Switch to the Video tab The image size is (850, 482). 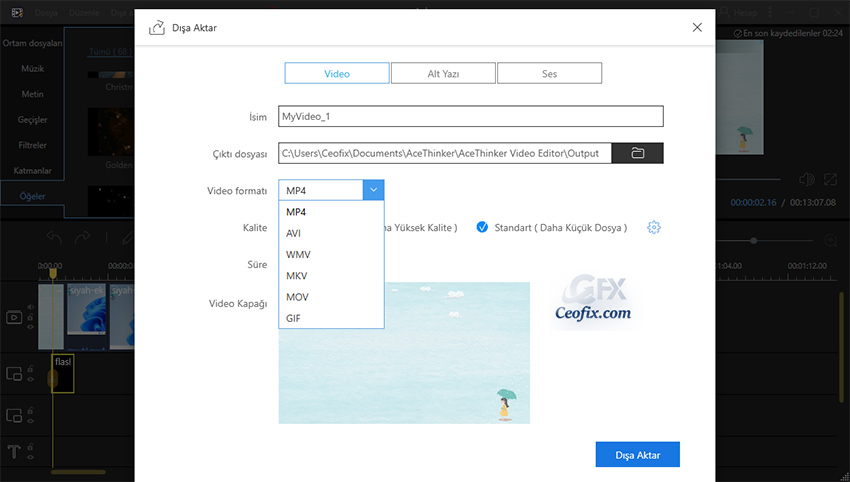coord(337,73)
